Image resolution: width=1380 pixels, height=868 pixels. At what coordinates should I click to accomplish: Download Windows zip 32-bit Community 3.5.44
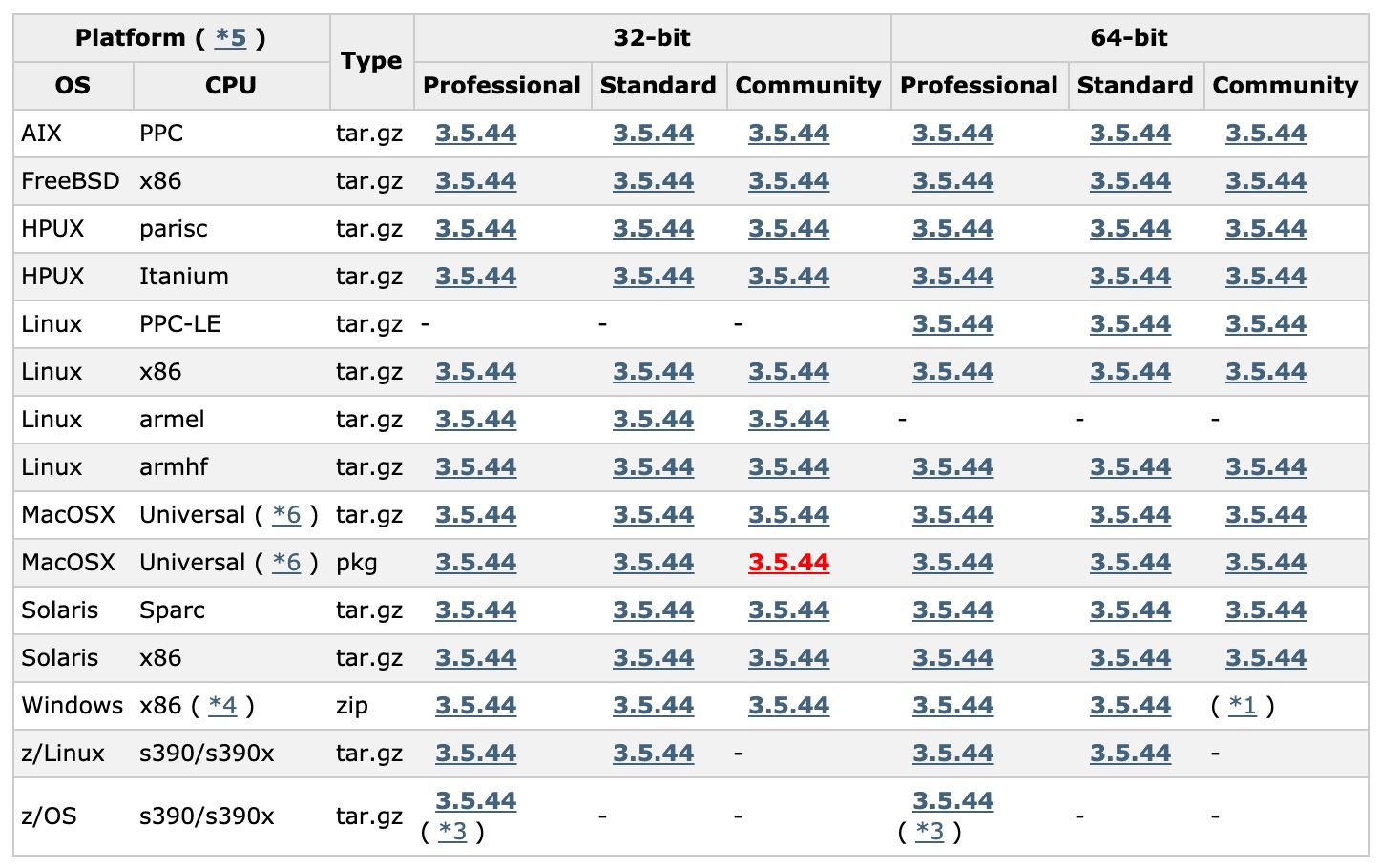tap(788, 706)
